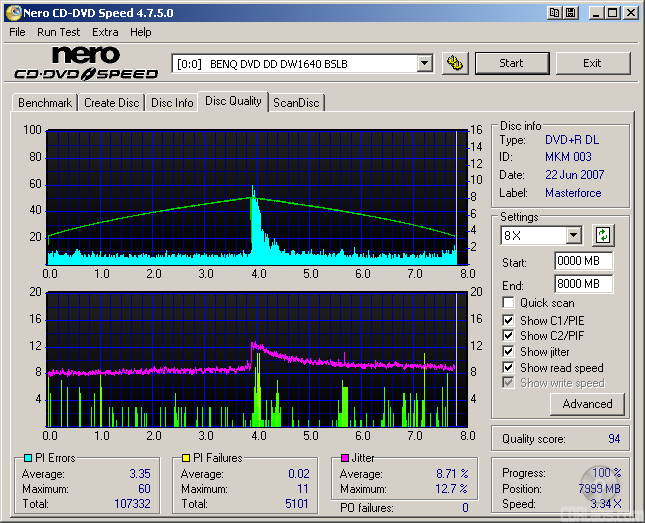Expand the 8X scan speed dropdown
Image resolution: width=645 pixels, height=523 pixels.
tap(573, 236)
